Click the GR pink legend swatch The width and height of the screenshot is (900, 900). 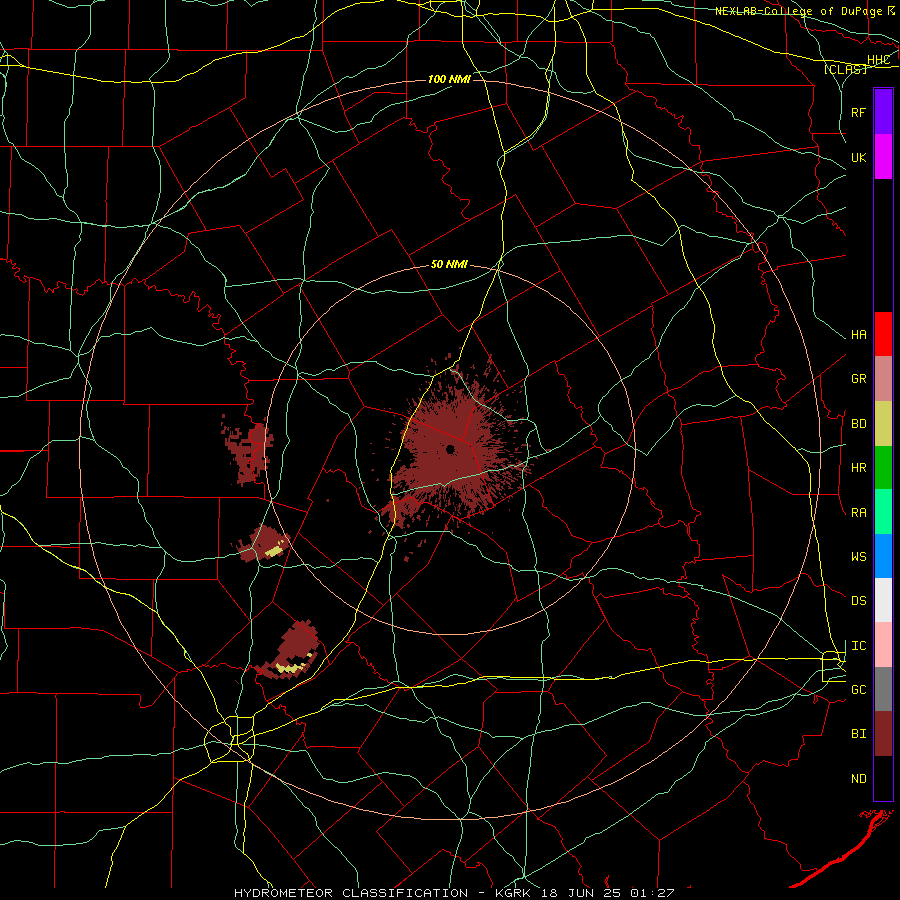coord(883,379)
